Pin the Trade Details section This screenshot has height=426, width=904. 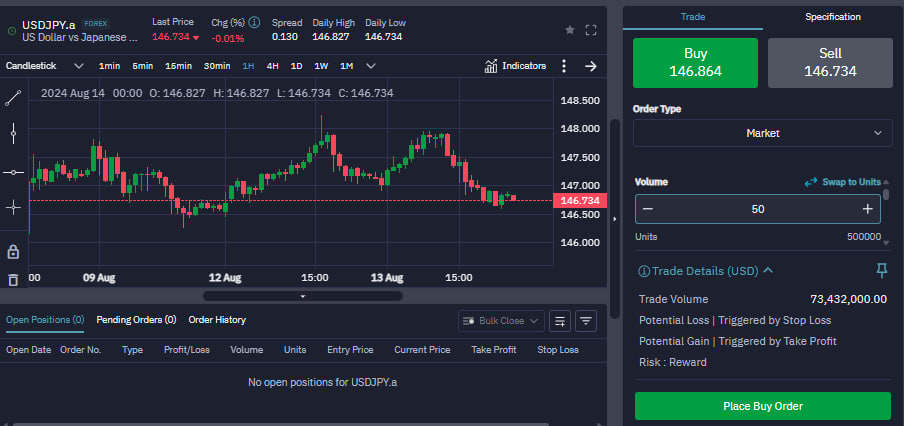(882, 270)
